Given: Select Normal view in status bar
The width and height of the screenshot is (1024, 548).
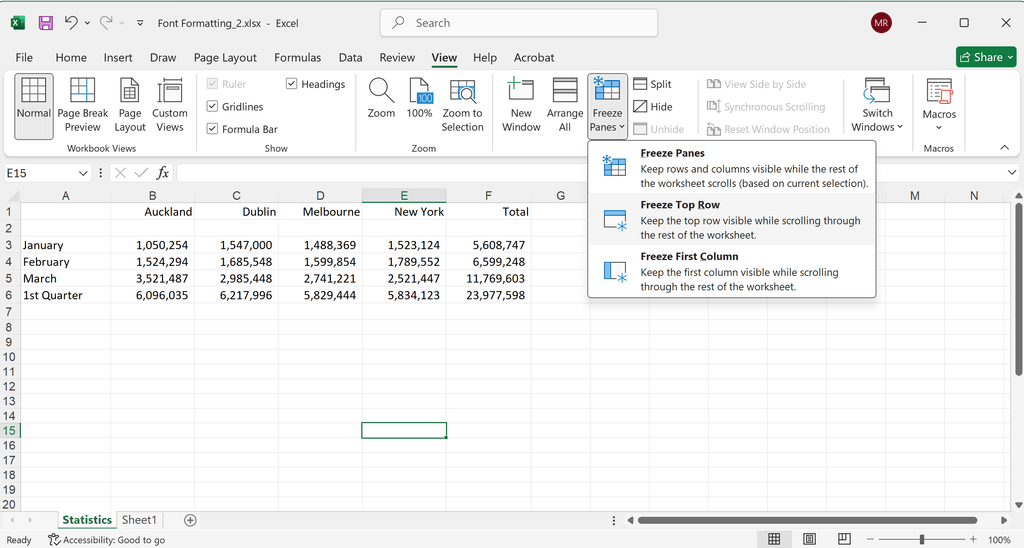Looking at the screenshot, I should tap(774, 539).
